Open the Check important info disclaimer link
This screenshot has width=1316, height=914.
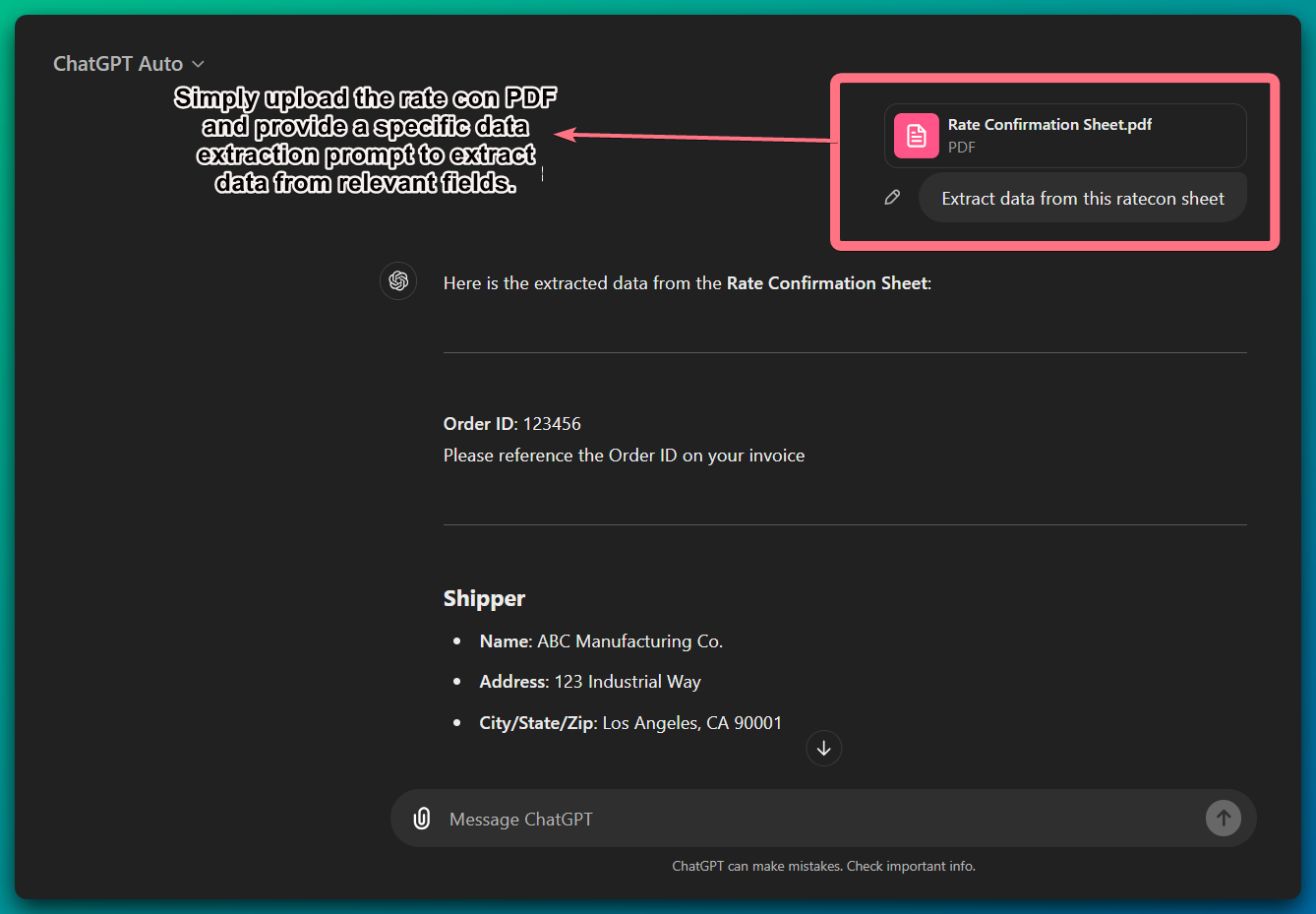click(910, 866)
